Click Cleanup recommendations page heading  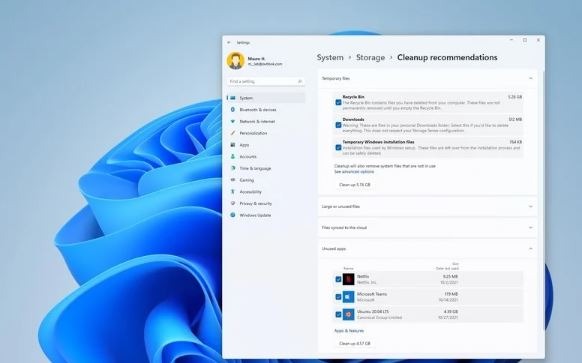[x=447, y=58]
